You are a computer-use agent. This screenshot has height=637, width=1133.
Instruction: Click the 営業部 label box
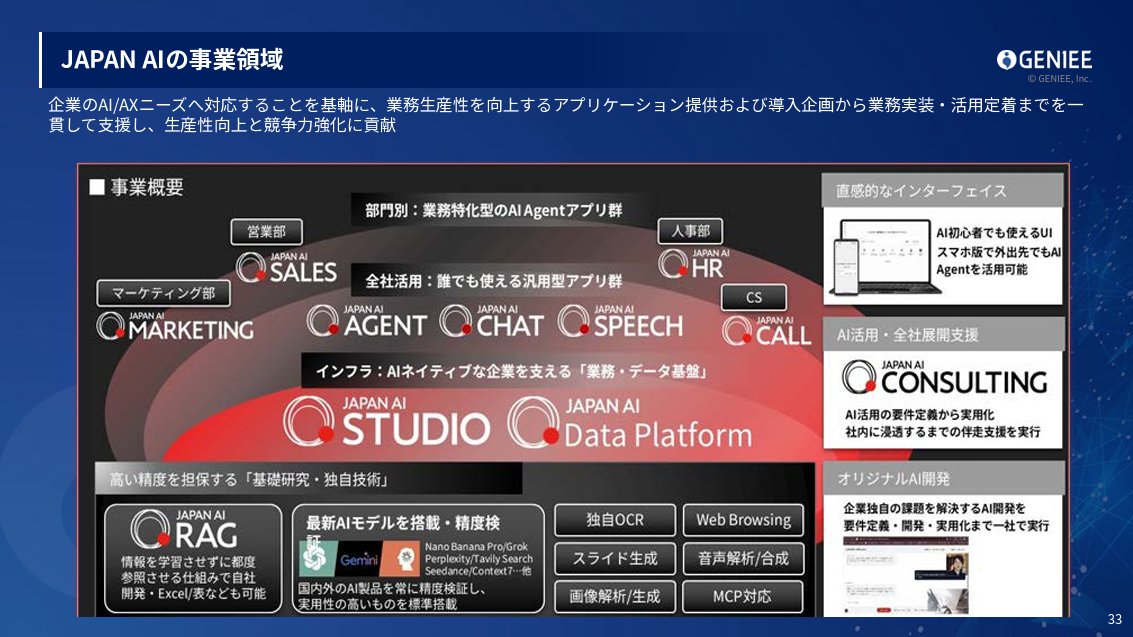[267, 232]
